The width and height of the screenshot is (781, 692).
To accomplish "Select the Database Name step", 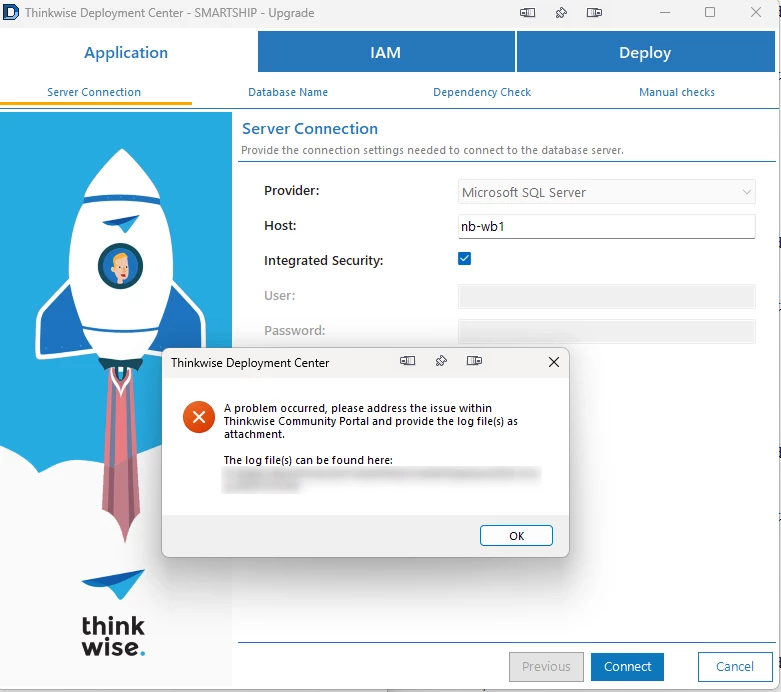I will point(288,92).
